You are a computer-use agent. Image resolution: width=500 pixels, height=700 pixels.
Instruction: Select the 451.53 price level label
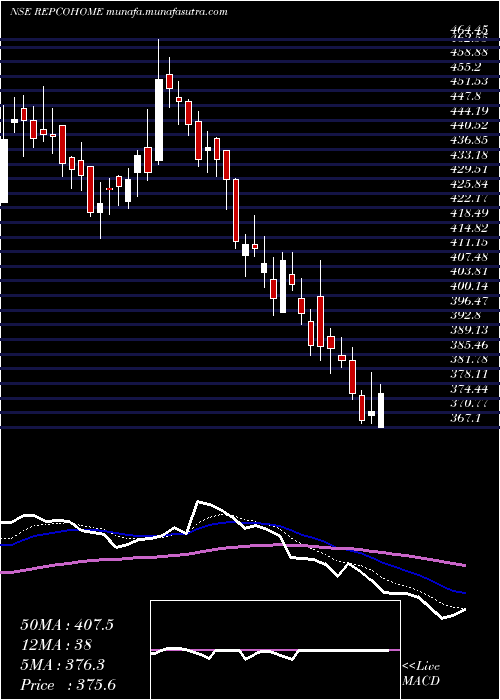point(469,81)
